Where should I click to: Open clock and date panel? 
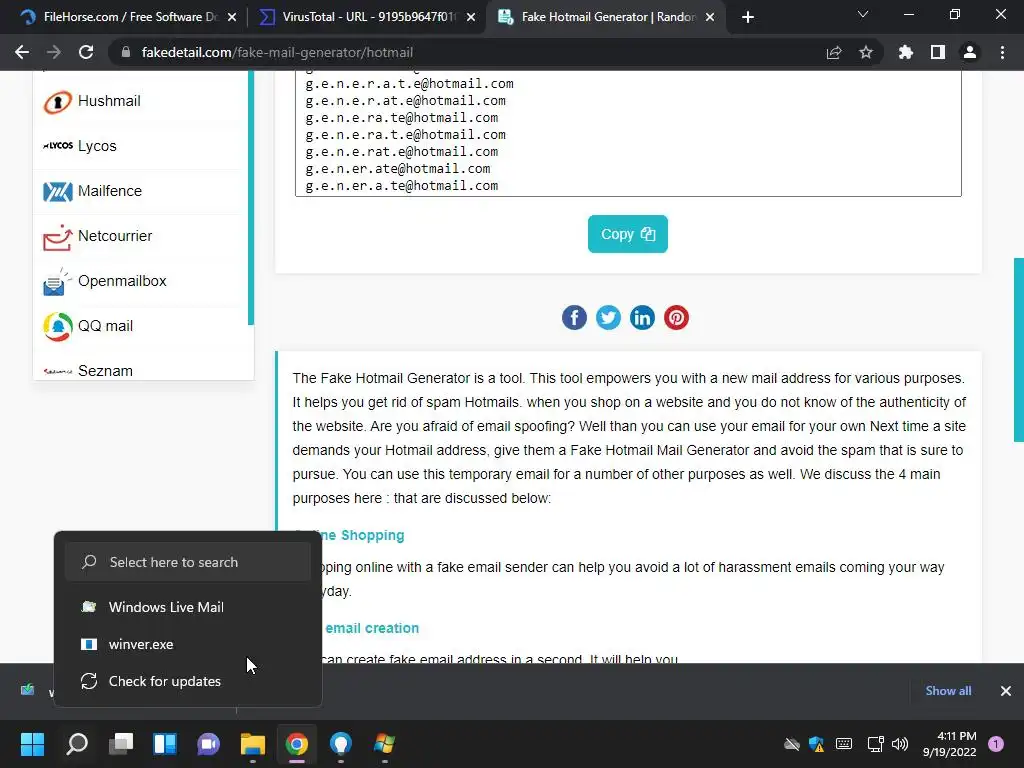click(950, 744)
